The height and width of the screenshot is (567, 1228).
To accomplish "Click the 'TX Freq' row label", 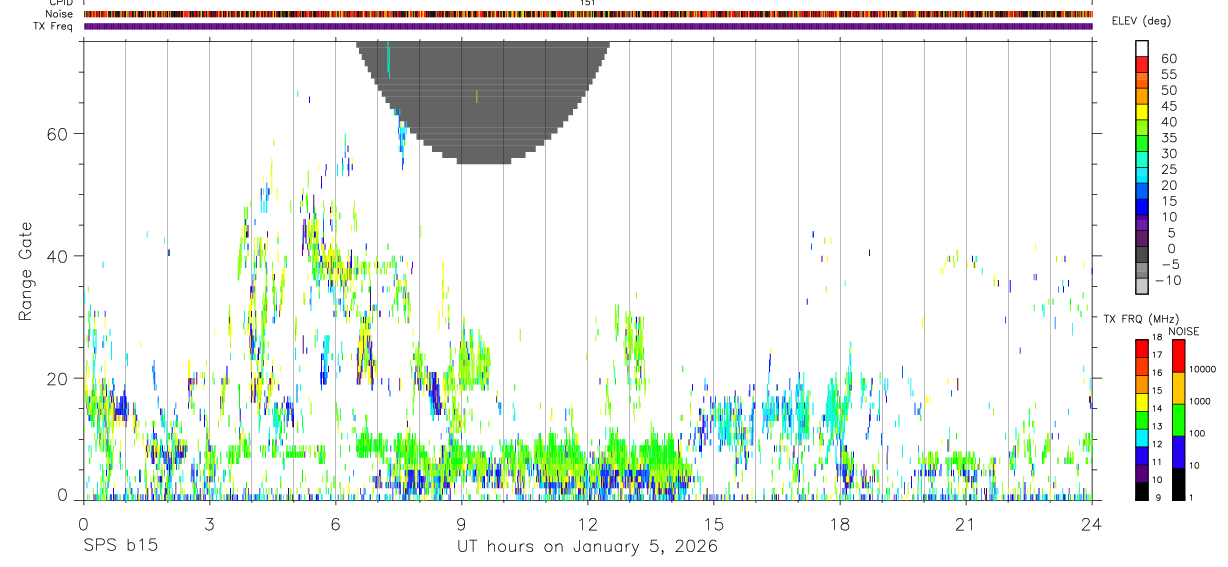I will [x=55, y=26].
